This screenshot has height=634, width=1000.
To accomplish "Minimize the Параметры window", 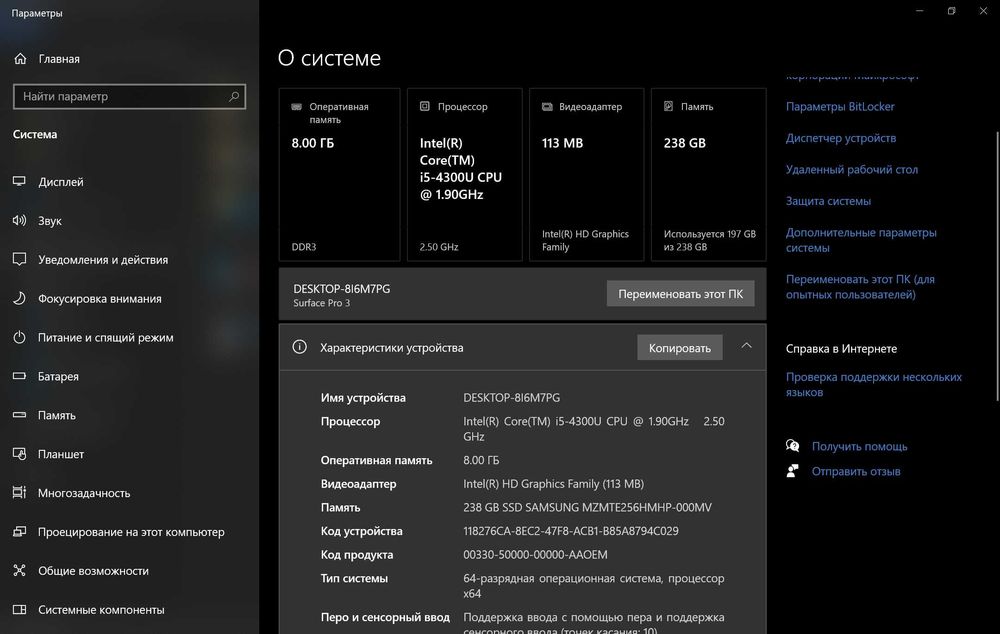I will click(920, 11).
